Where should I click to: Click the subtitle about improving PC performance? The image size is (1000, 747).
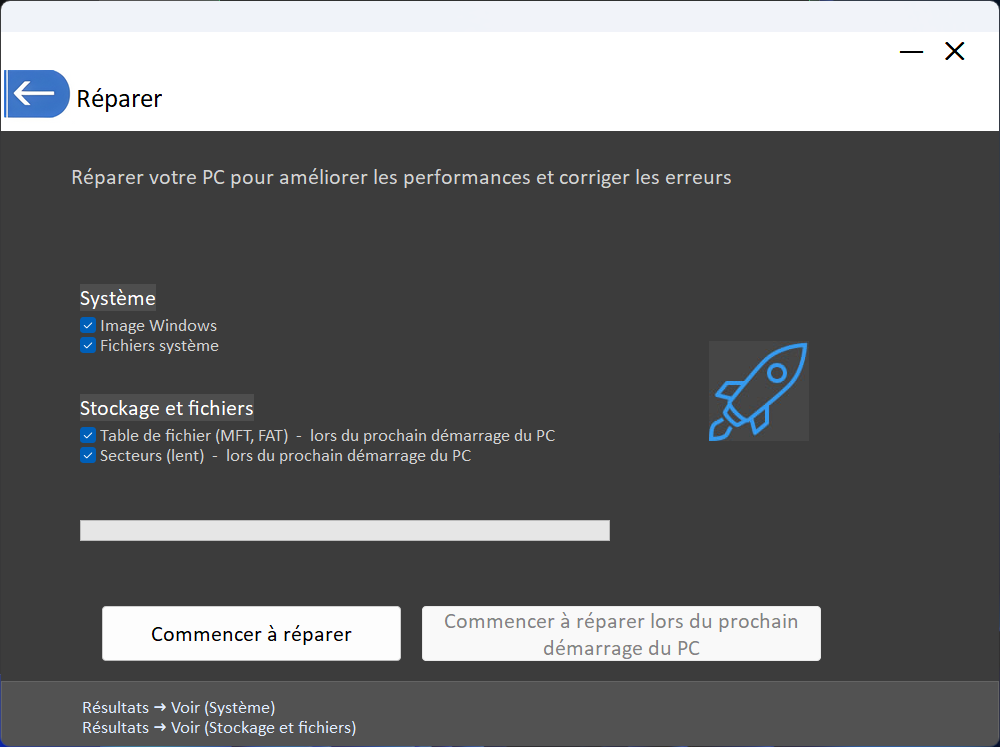[x=400, y=177]
